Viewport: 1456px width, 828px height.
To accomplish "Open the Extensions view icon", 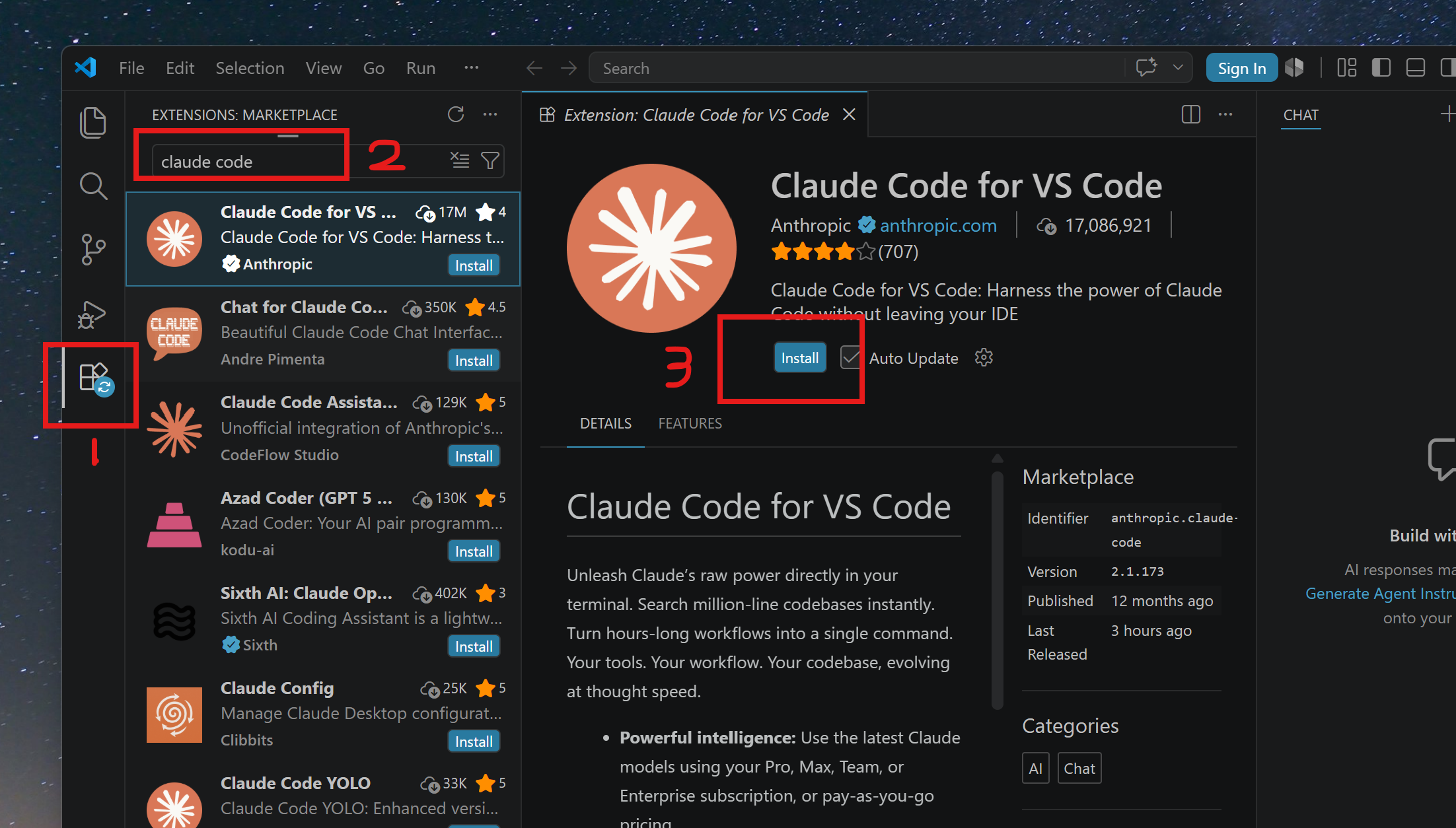I will [96, 379].
